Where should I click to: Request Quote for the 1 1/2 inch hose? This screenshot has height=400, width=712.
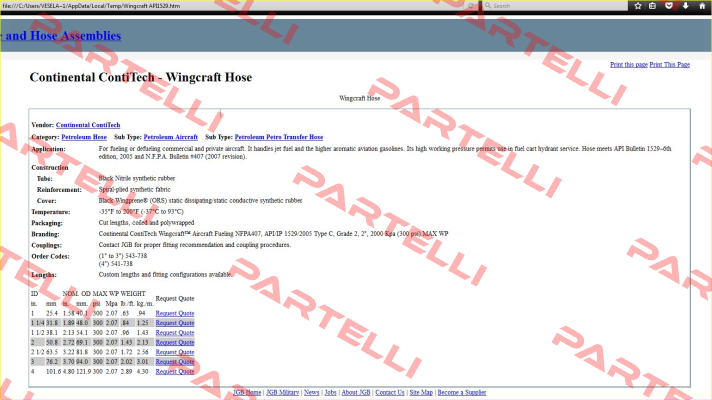point(175,333)
